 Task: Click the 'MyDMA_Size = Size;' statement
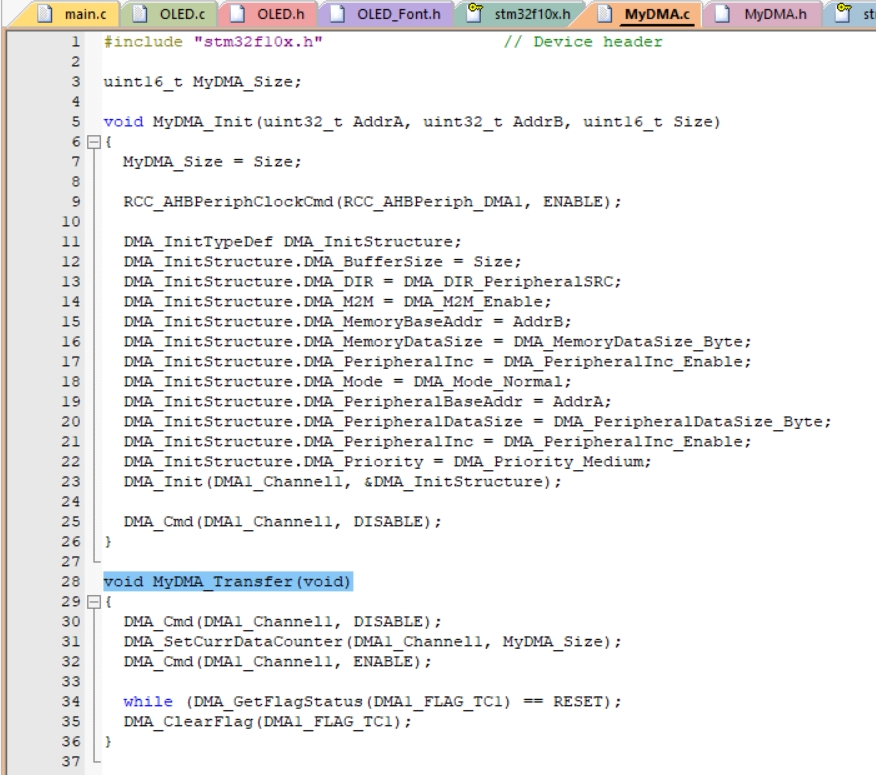click(x=212, y=162)
